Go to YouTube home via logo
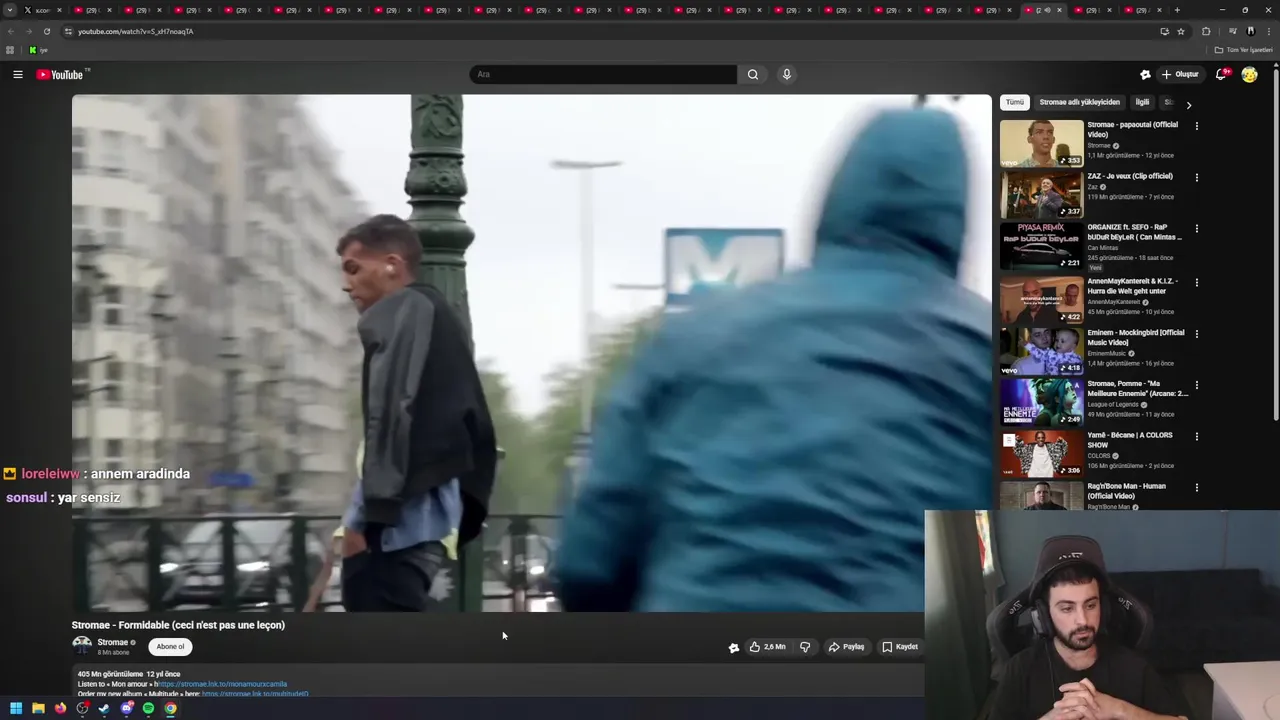Image resolution: width=1280 pixels, height=720 pixels. point(62,74)
